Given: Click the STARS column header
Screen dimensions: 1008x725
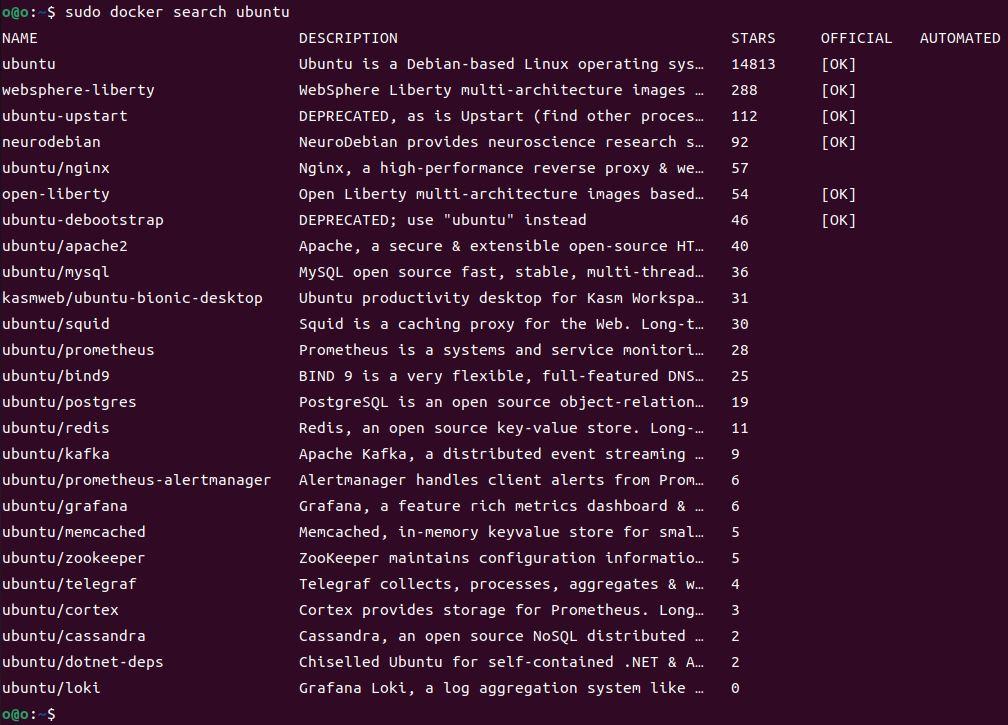Looking at the screenshot, I should [753, 39].
